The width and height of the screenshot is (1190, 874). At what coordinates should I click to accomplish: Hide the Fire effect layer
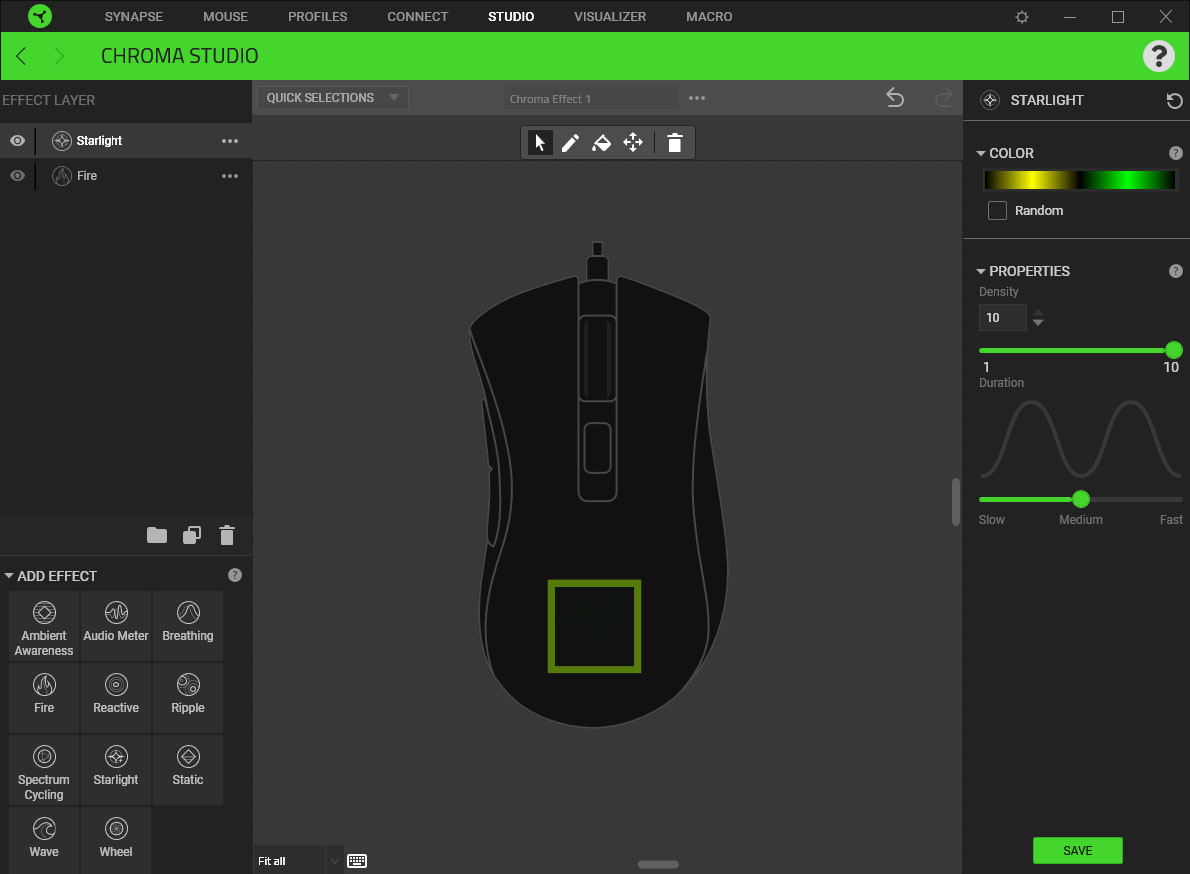(x=17, y=175)
